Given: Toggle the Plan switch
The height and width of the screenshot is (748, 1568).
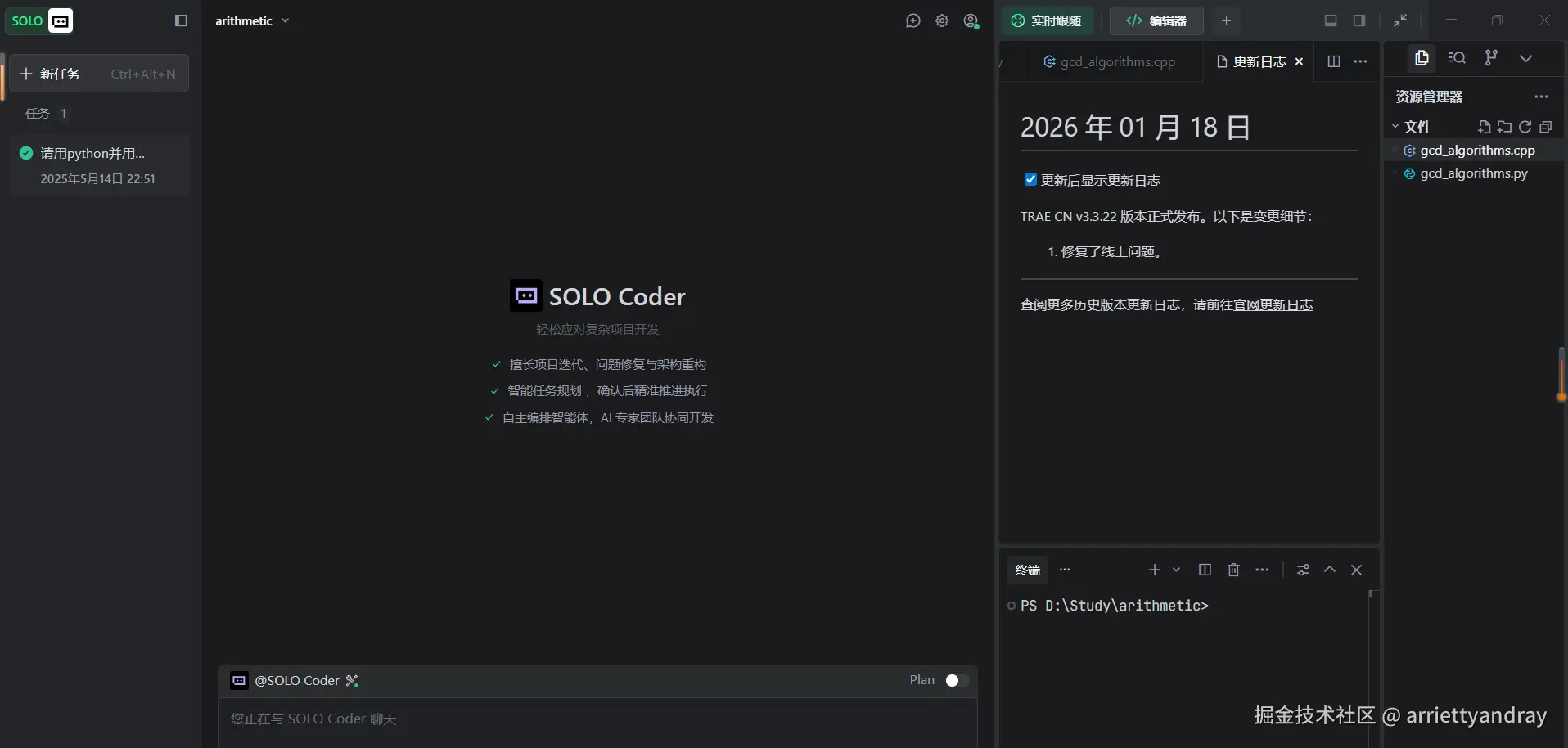Looking at the screenshot, I should coord(956,680).
